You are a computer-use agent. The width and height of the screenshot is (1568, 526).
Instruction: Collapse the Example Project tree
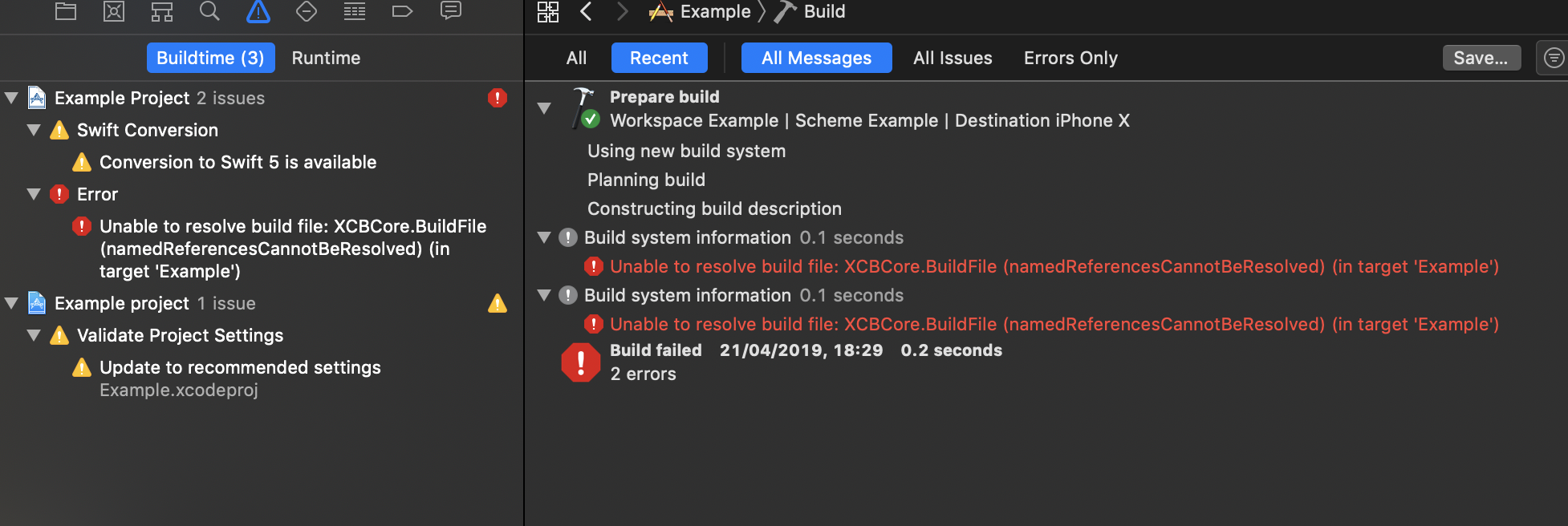(x=10, y=97)
